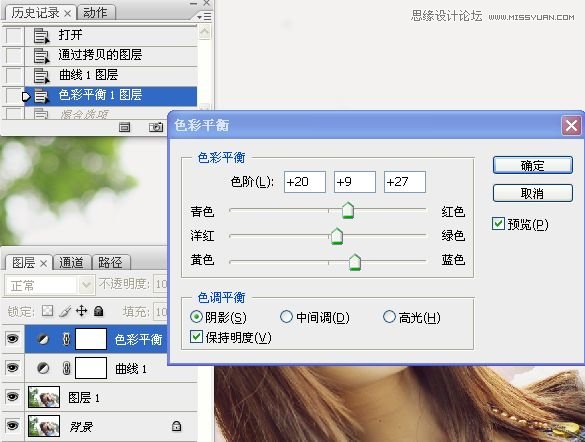Click the 色彩平衡 layer mask thumbnail
This screenshot has width=585, height=442.
pos(91,339)
